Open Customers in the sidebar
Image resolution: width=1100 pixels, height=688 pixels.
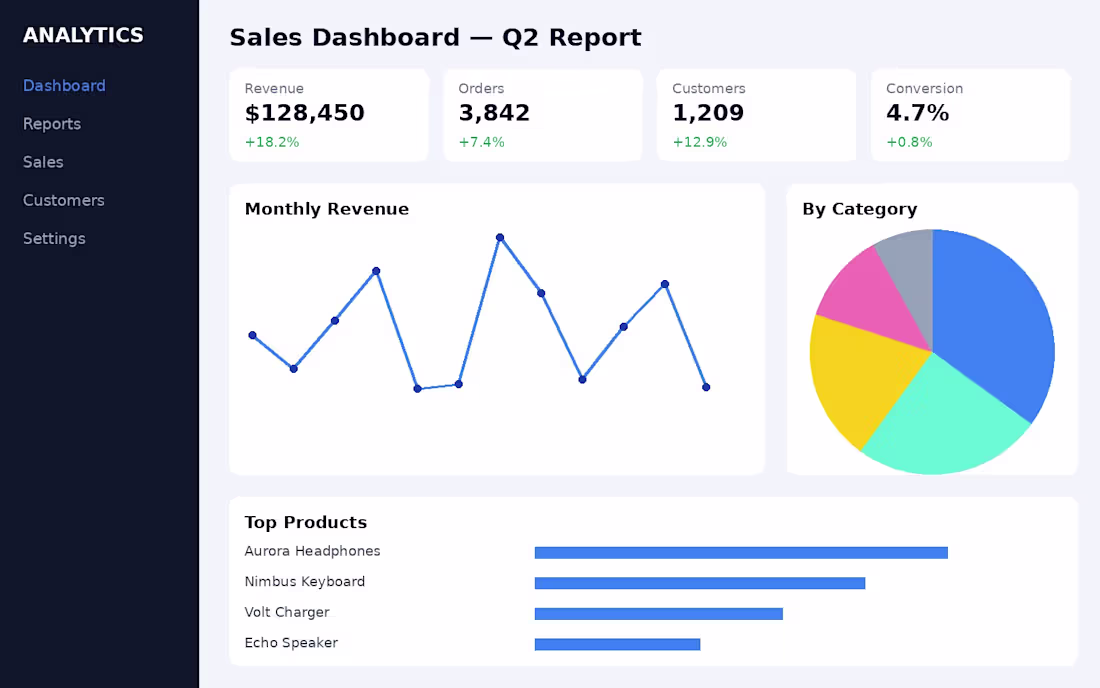(x=64, y=201)
